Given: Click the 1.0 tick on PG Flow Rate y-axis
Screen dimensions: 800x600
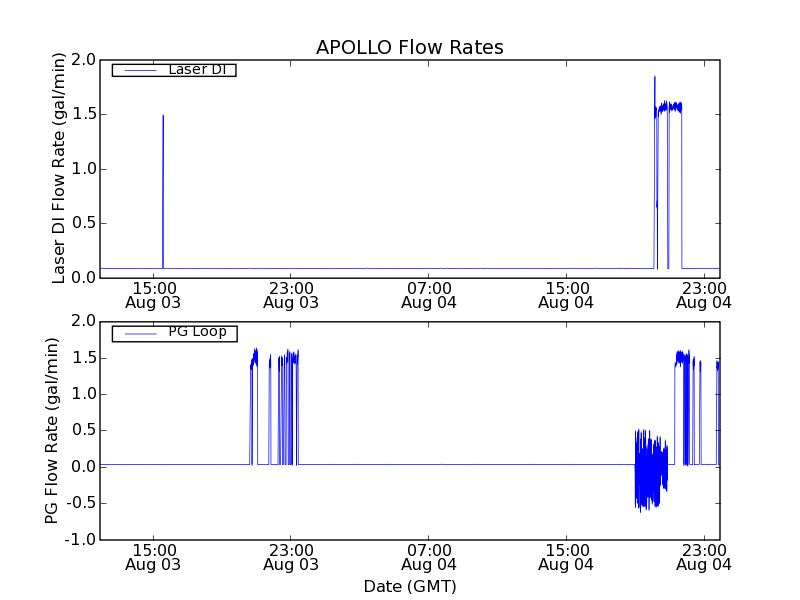Looking at the screenshot, I should pos(84,394).
